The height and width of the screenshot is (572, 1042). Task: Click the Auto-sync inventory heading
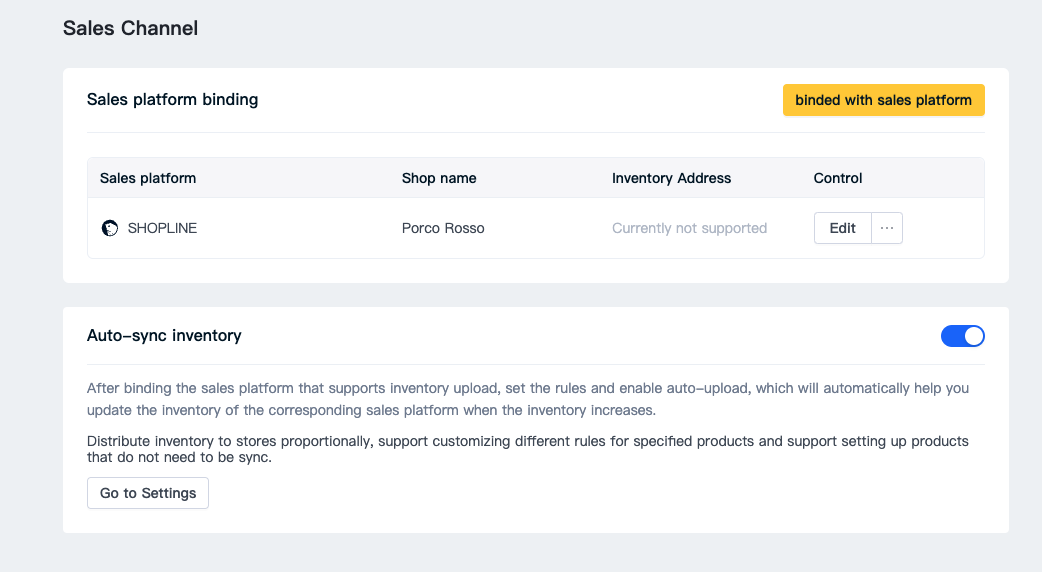coord(163,335)
